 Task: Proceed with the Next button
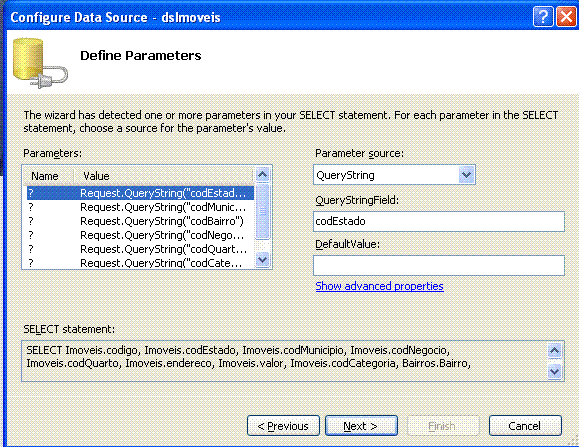(x=361, y=426)
